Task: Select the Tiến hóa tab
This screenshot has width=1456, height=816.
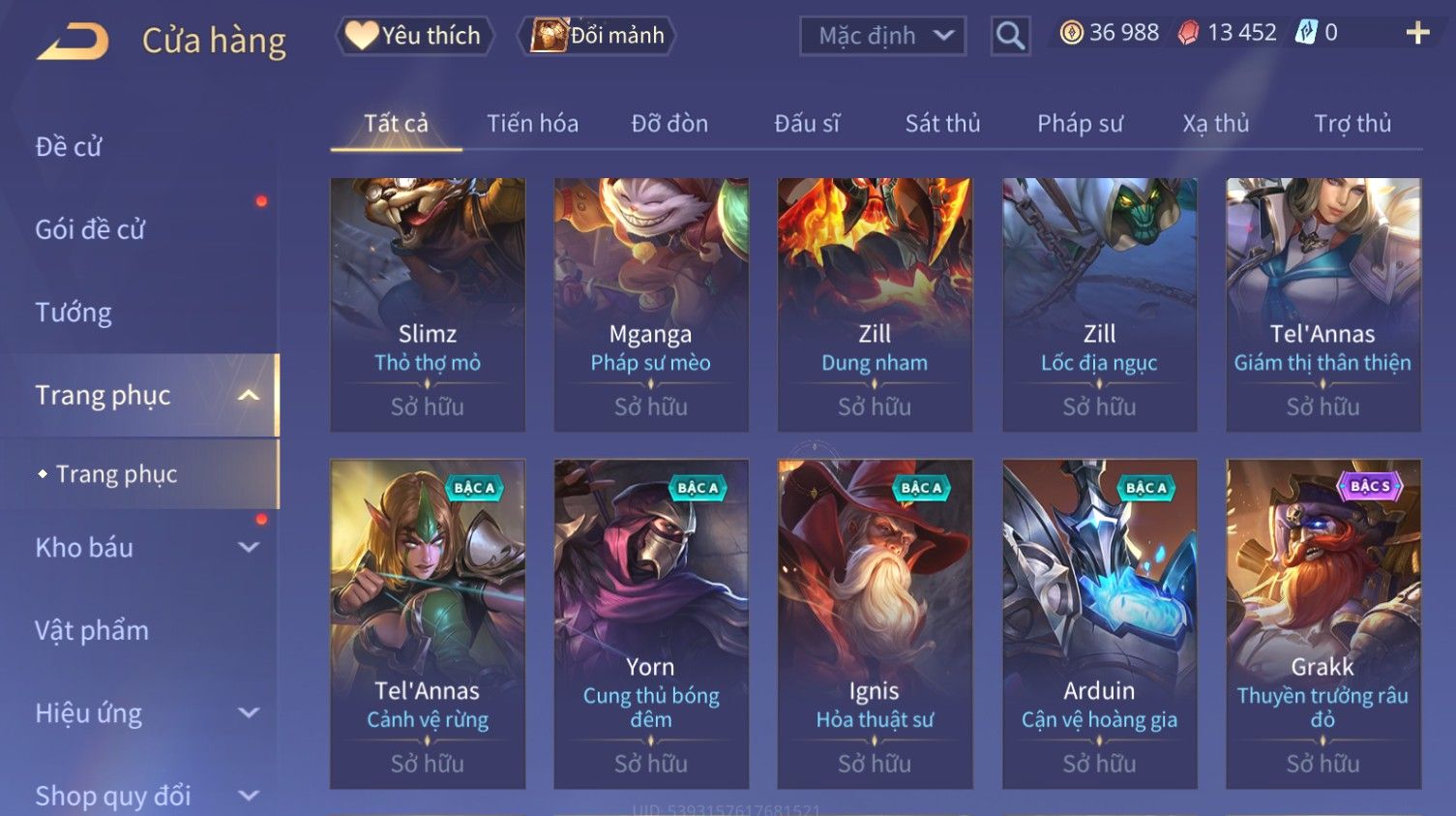Action: pyautogui.click(x=532, y=123)
